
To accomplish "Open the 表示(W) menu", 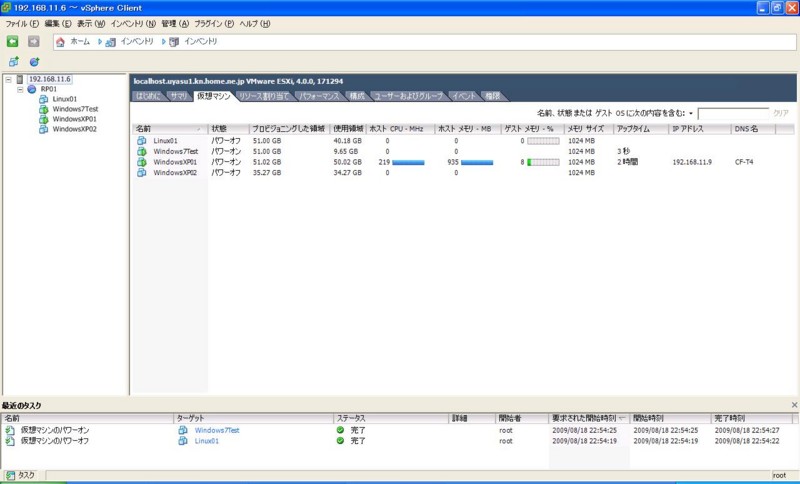I will click(91, 24).
